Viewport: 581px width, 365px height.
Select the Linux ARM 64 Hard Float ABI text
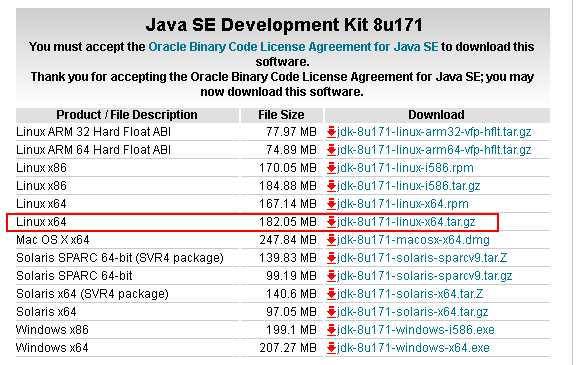(93, 150)
